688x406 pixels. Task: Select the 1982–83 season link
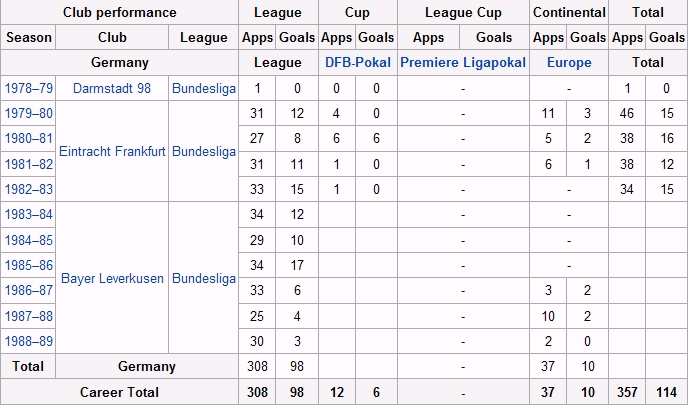(x=28, y=190)
